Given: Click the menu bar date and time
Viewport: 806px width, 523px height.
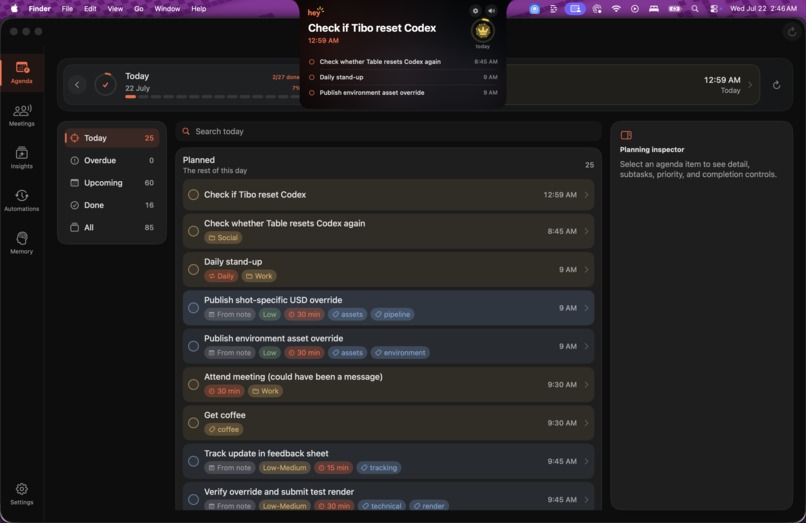Looking at the screenshot, I should 763,9.
